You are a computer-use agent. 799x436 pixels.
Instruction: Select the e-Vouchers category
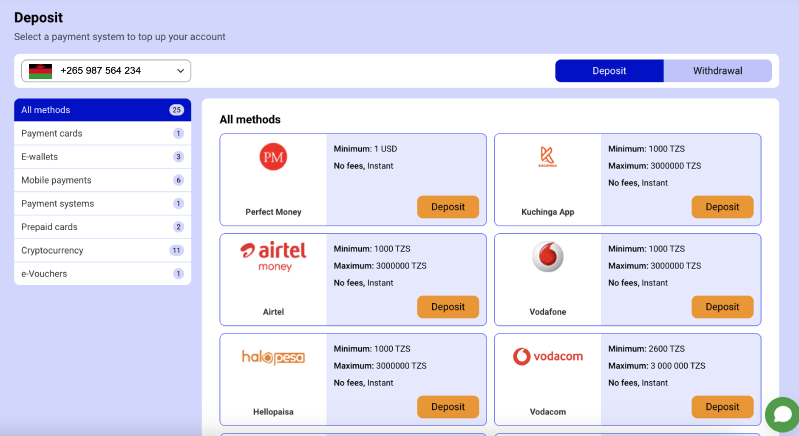[102, 274]
